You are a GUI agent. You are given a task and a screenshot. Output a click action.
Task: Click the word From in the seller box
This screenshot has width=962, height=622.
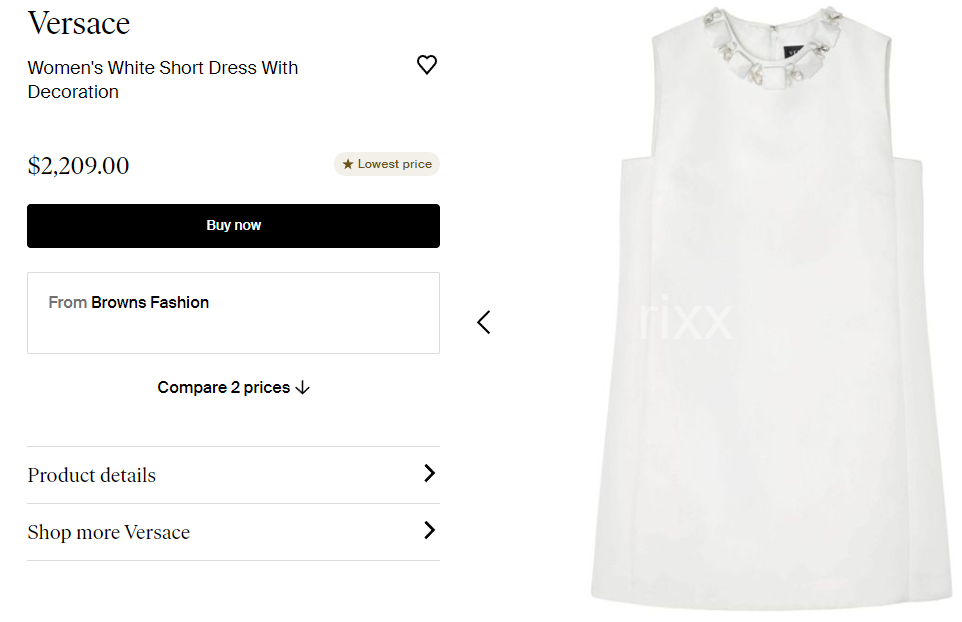tap(67, 302)
